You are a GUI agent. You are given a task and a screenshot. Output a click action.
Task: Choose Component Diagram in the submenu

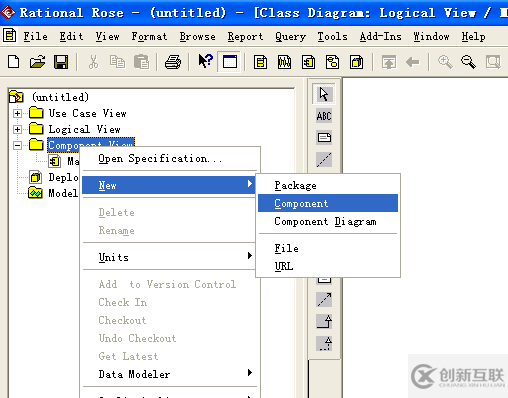pos(328,221)
